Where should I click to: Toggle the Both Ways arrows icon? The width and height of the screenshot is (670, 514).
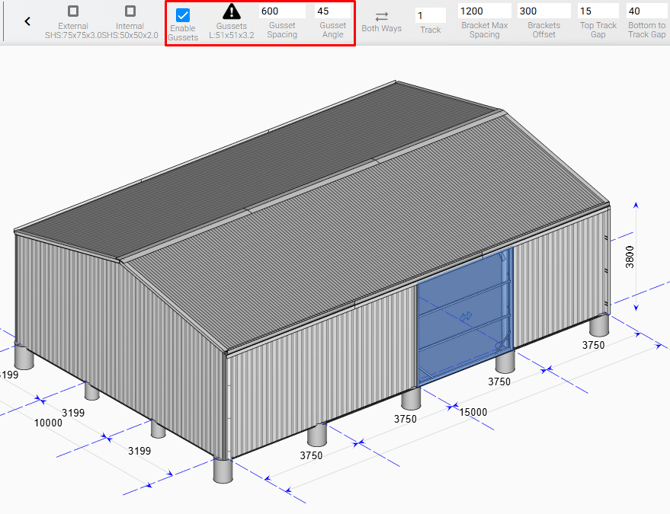(x=381, y=16)
